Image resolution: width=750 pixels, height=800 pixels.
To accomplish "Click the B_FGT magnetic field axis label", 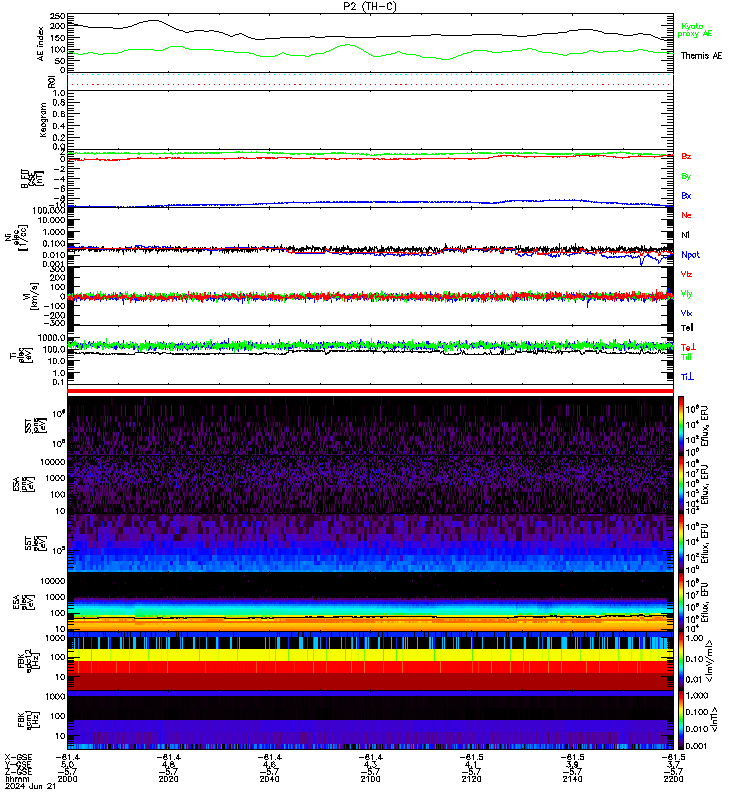I will click(31, 178).
